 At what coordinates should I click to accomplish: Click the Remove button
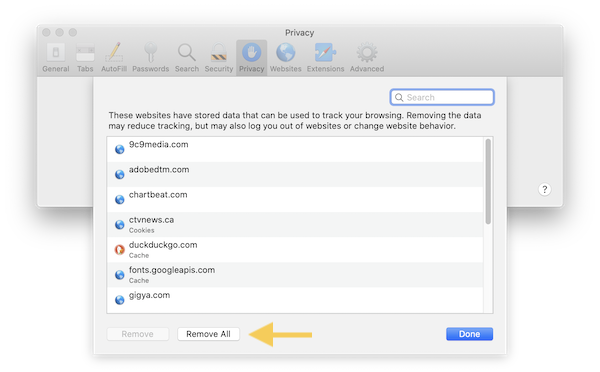(137, 334)
